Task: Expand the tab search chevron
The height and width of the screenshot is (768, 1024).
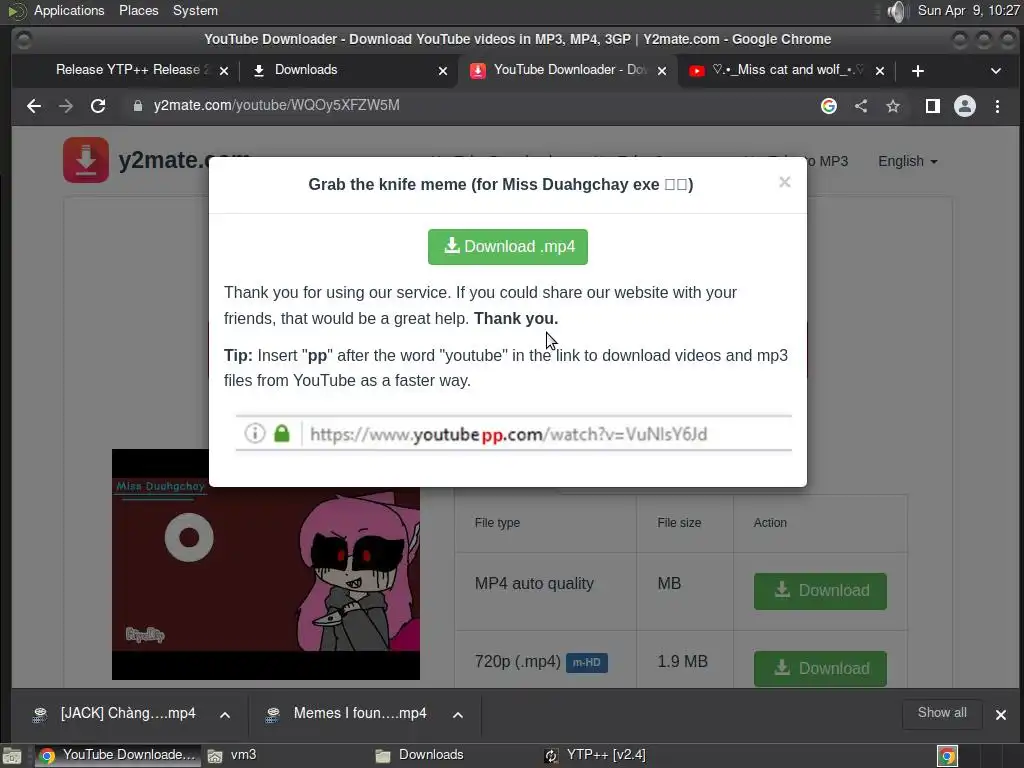Action: click(x=995, y=71)
